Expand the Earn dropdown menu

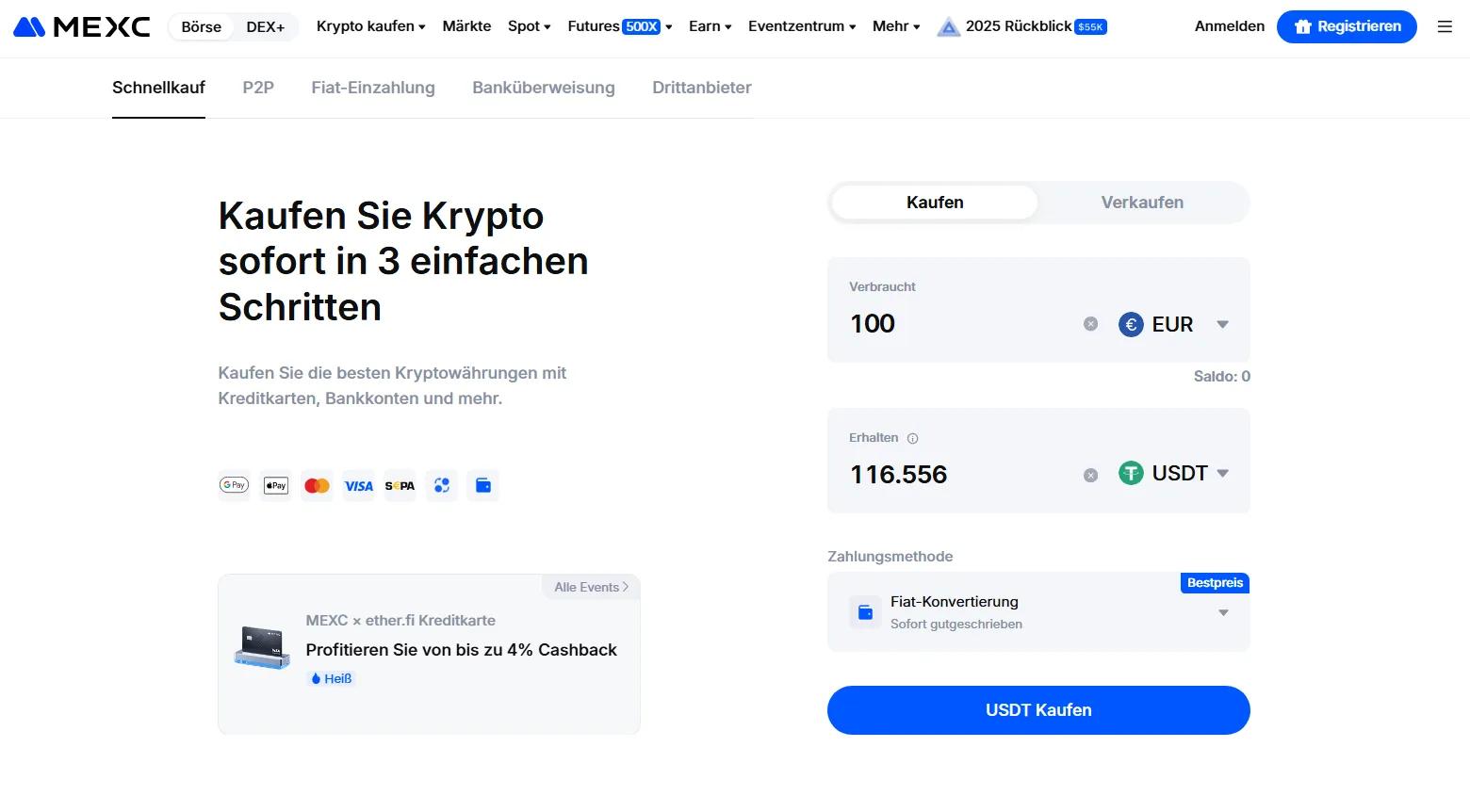coord(710,26)
